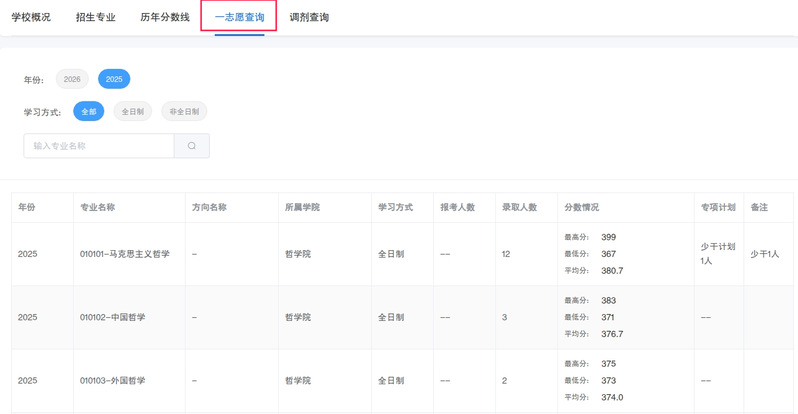
Task: Click the 010102-中国哲学 major cell
Action: (113, 317)
